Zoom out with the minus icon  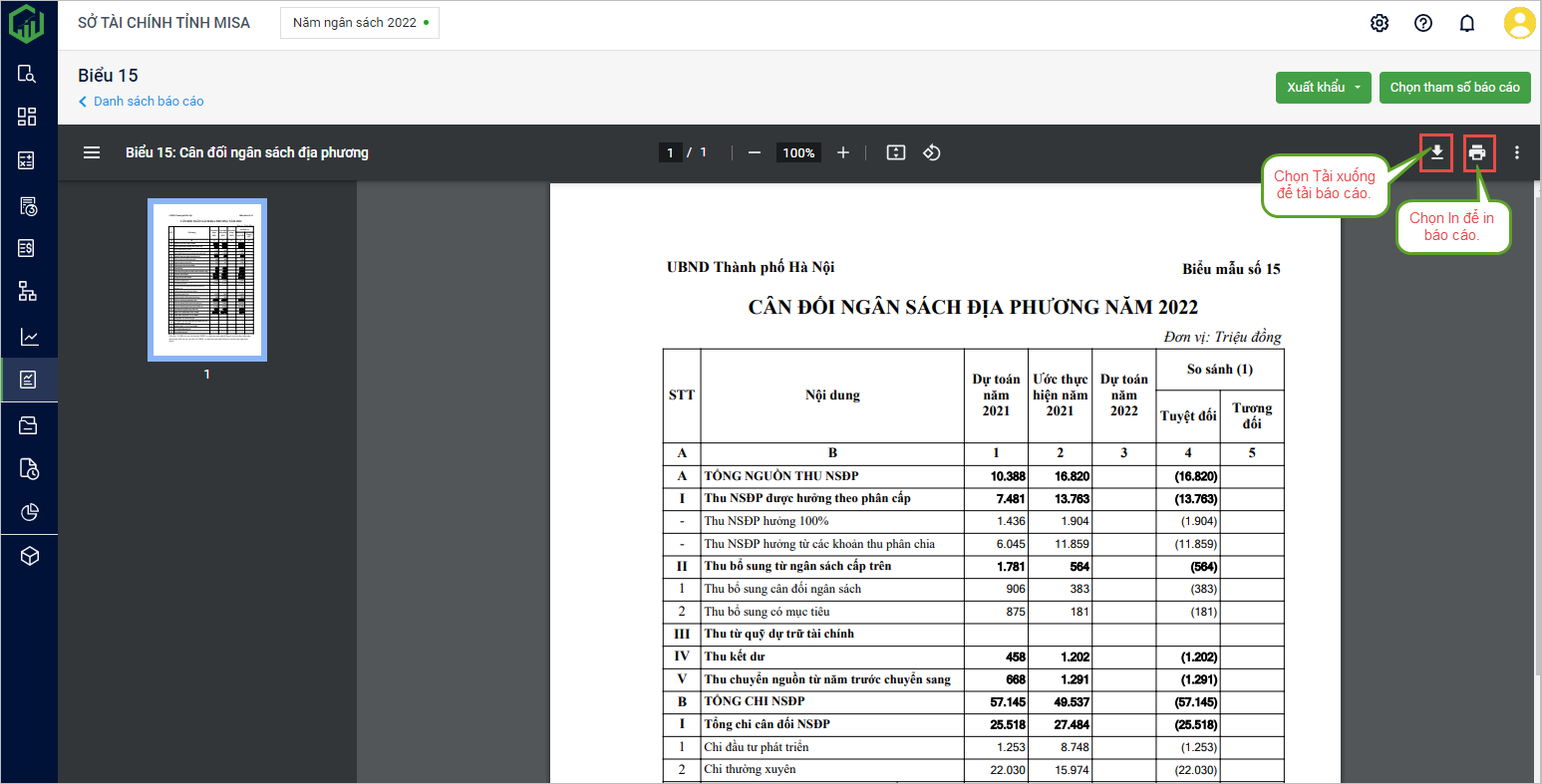(755, 152)
